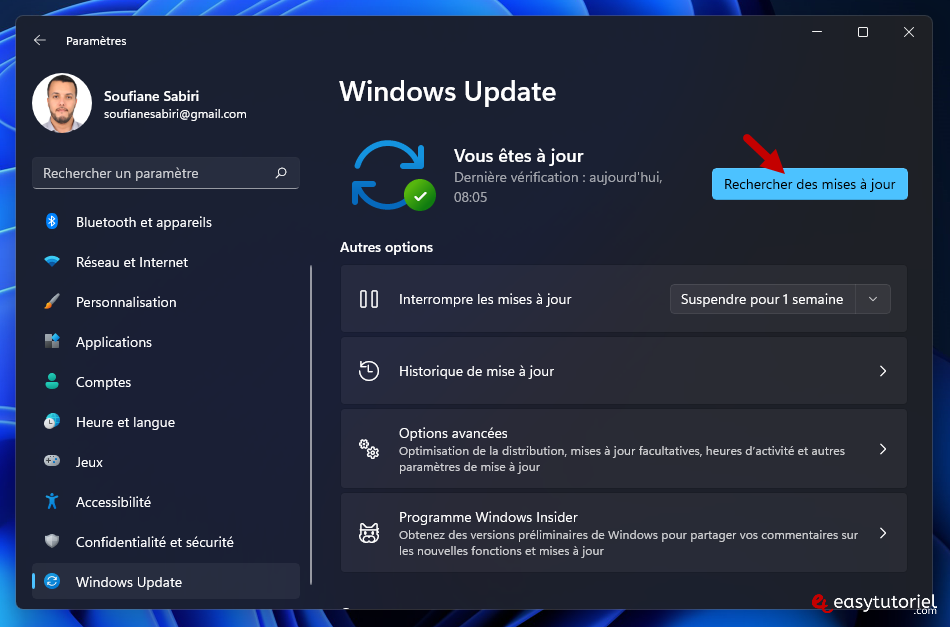Click the large update status sync icon
Viewport: 950px width, 627px height.
pos(393,176)
